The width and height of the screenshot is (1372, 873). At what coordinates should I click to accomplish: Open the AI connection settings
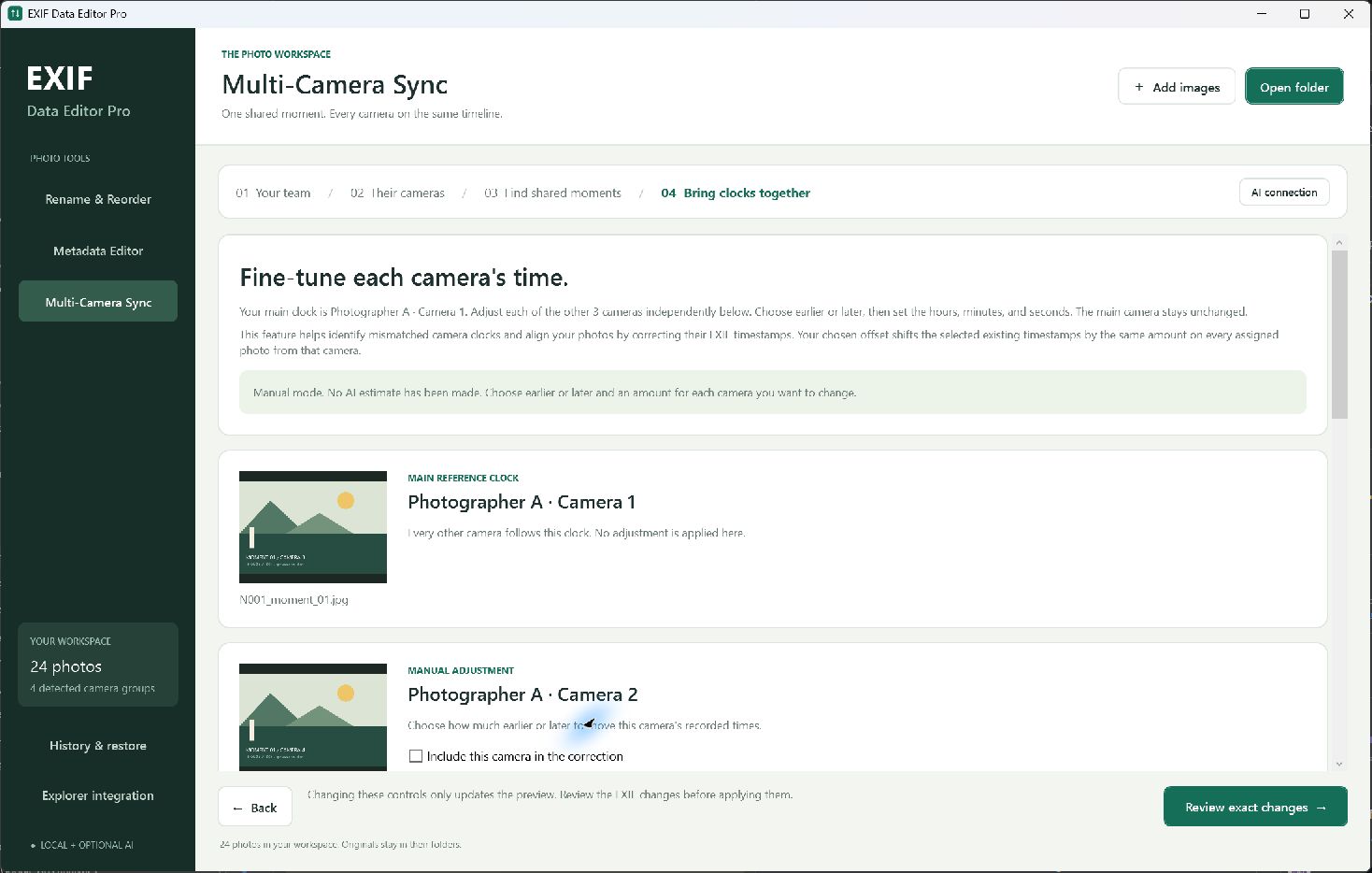pos(1284,193)
